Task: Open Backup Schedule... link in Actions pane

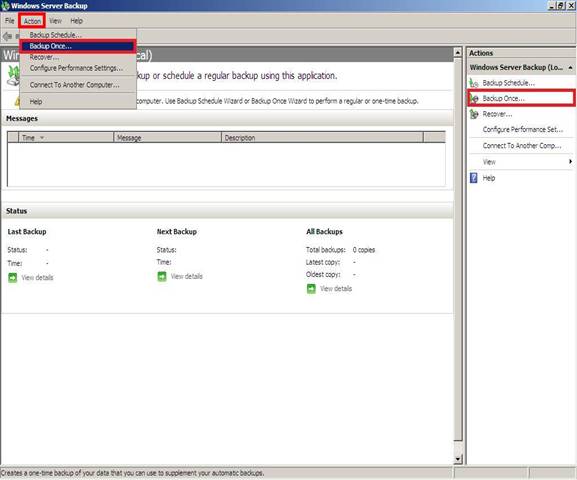Action: pos(509,83)
